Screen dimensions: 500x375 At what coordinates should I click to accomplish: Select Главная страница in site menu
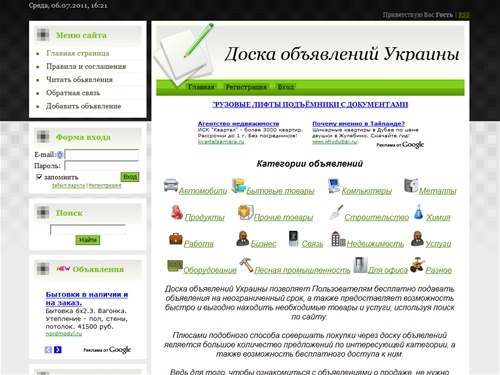coord(78,53)
